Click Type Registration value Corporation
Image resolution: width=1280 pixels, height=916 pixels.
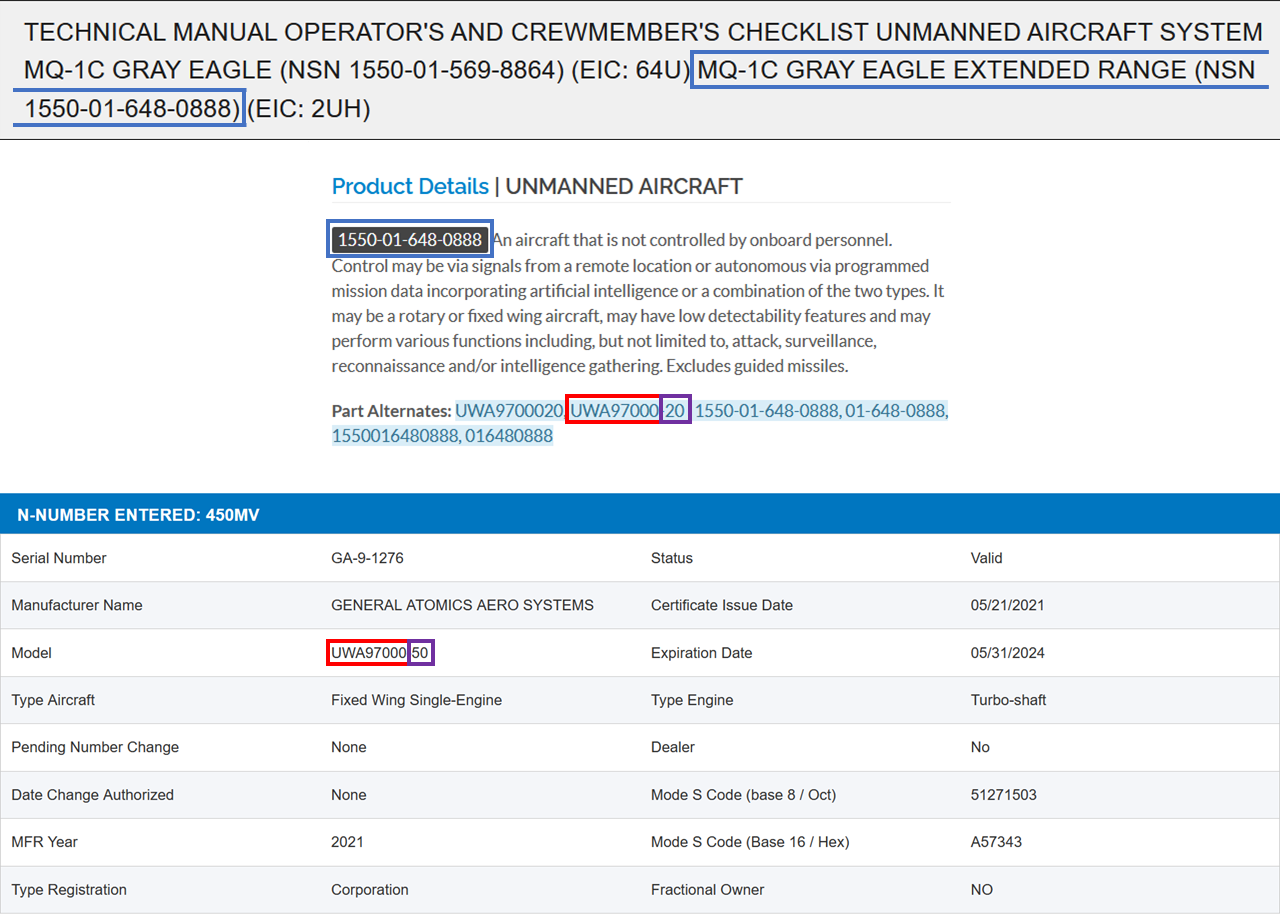[x=370, y=890]
